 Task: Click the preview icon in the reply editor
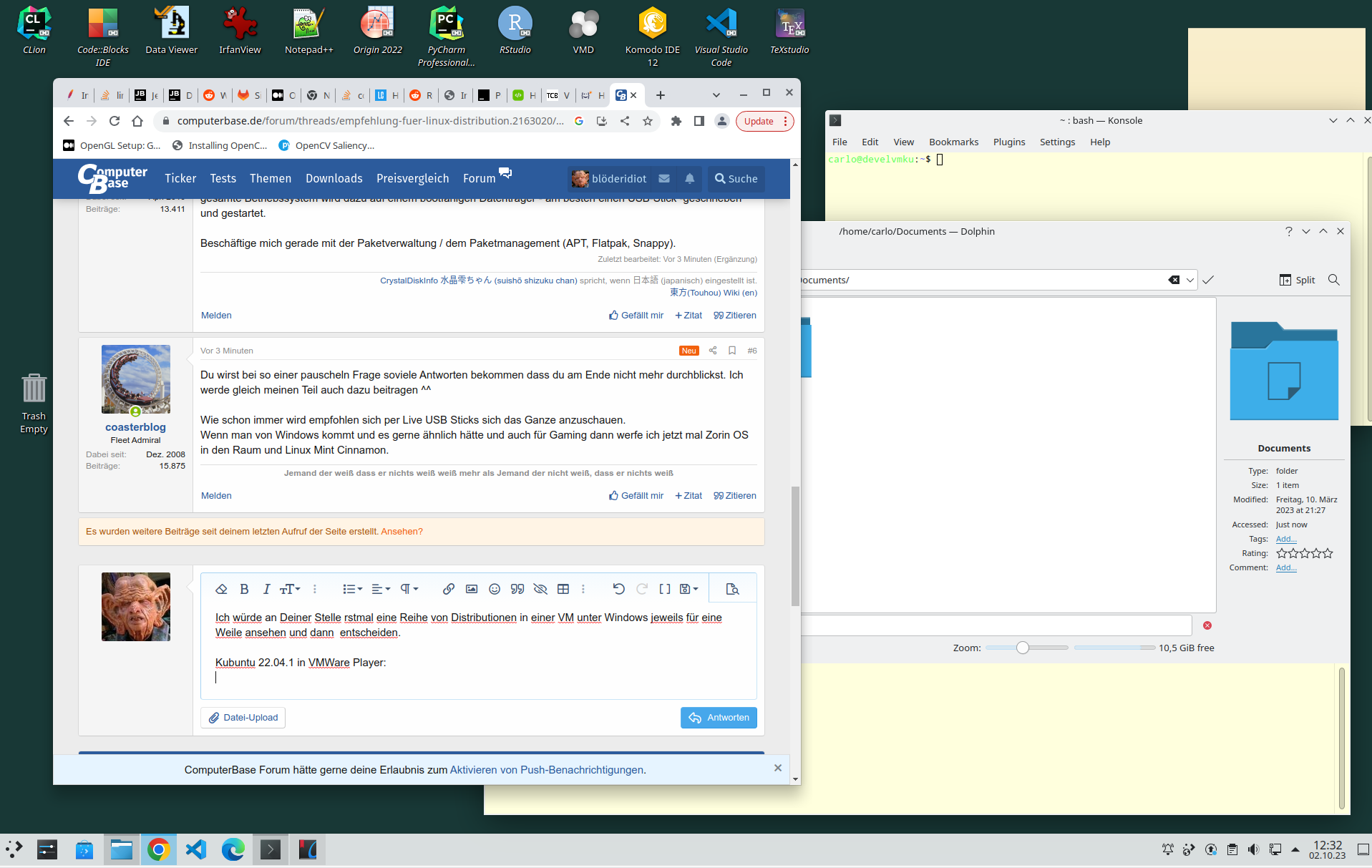pos(732,589)
